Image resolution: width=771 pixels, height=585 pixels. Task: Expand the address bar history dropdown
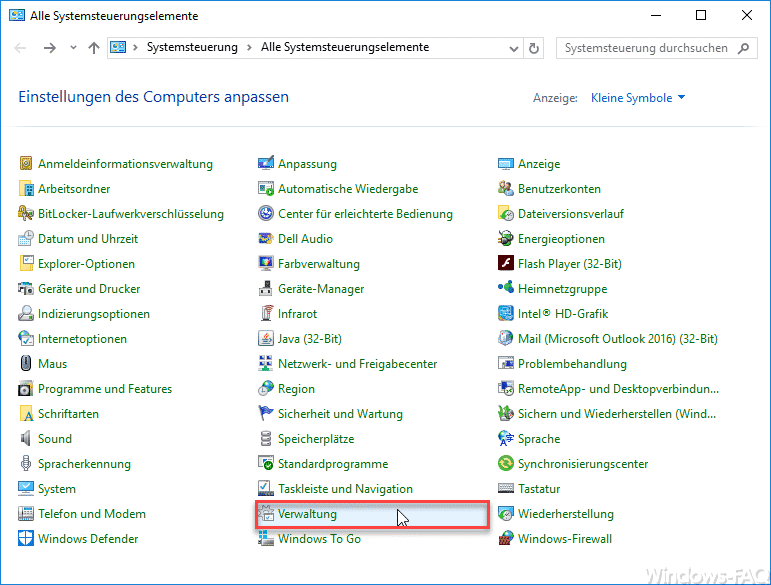[x=513, y=48]
